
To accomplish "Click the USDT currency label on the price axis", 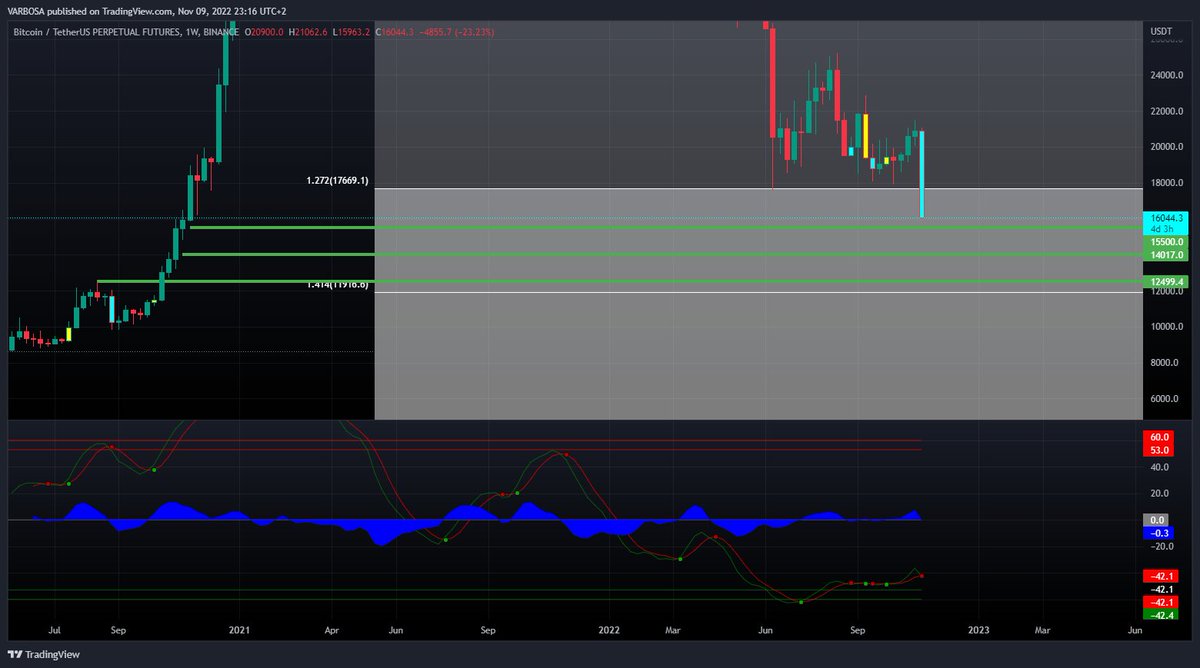I will click(1161, 32).
